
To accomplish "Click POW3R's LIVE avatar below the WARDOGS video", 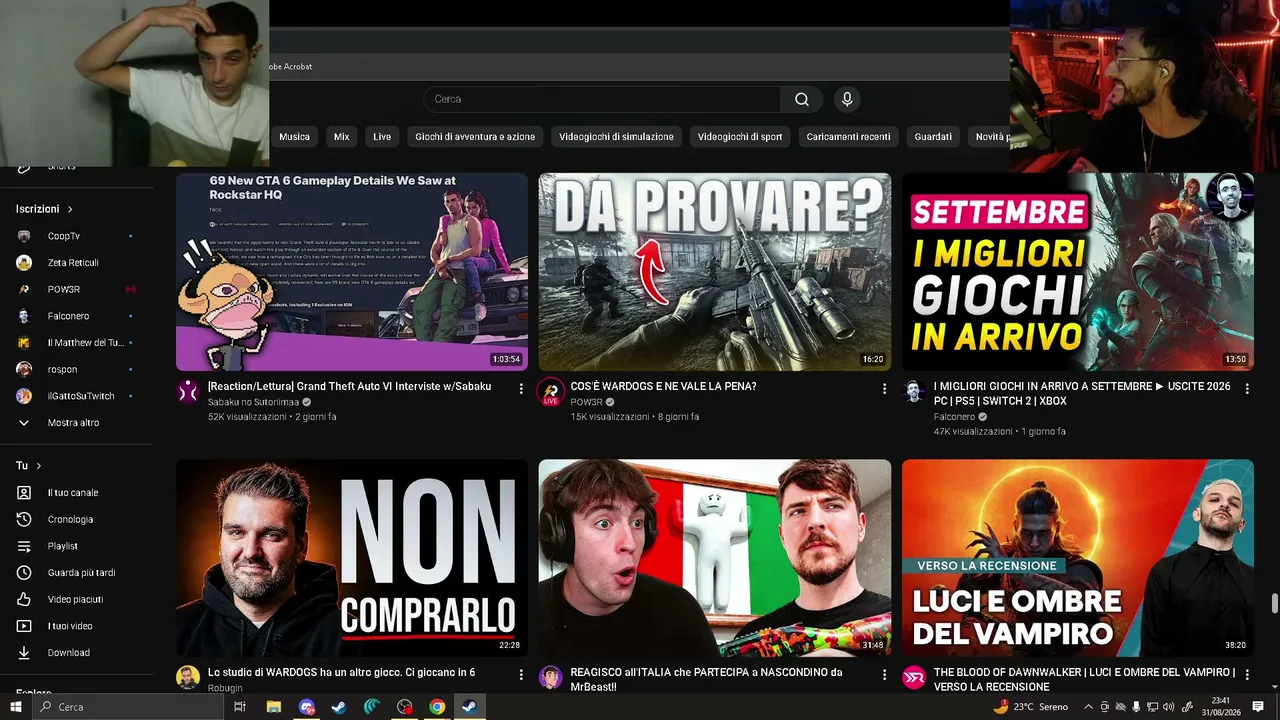I will pos(550,391).
